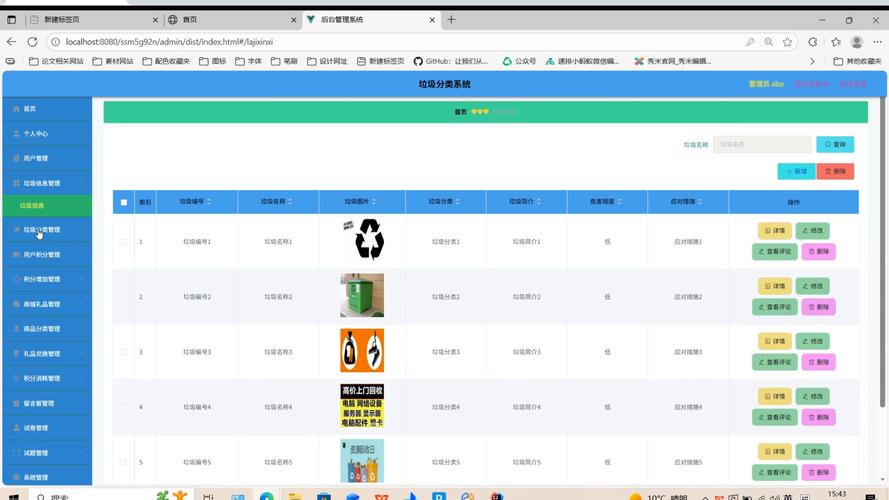Click the yellow 详情 button in row 1
The width and height of the screenshot is (889, 500).
774,231
